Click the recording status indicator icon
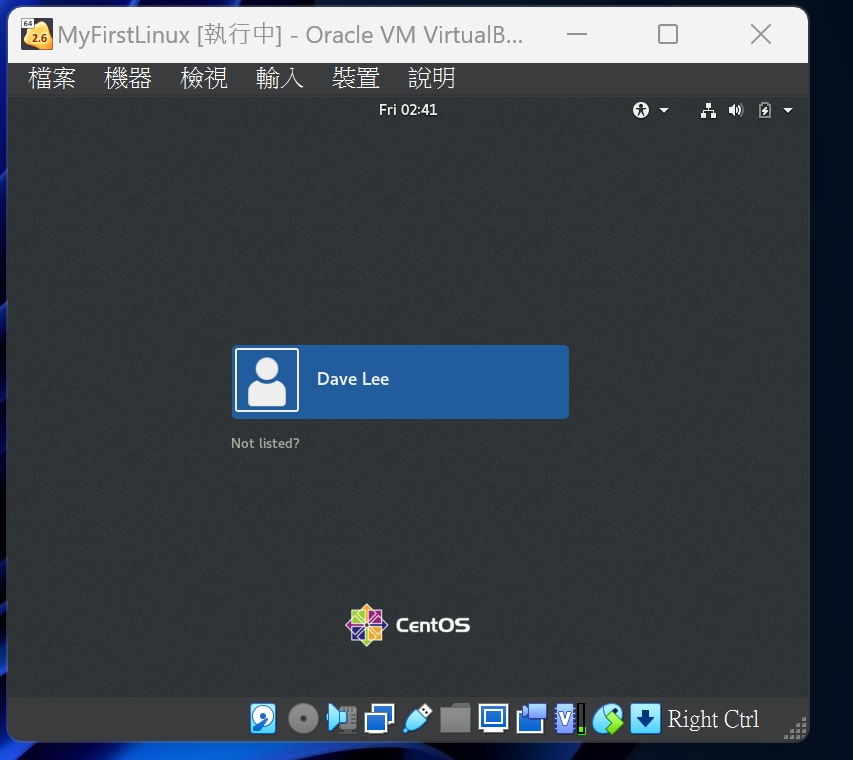This screenshot has height=760, width=853. pos(531,718)
